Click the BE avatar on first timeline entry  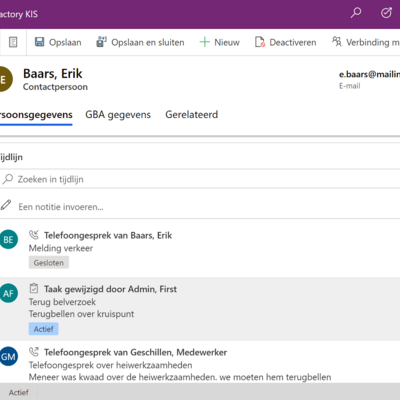pos(8,240)
